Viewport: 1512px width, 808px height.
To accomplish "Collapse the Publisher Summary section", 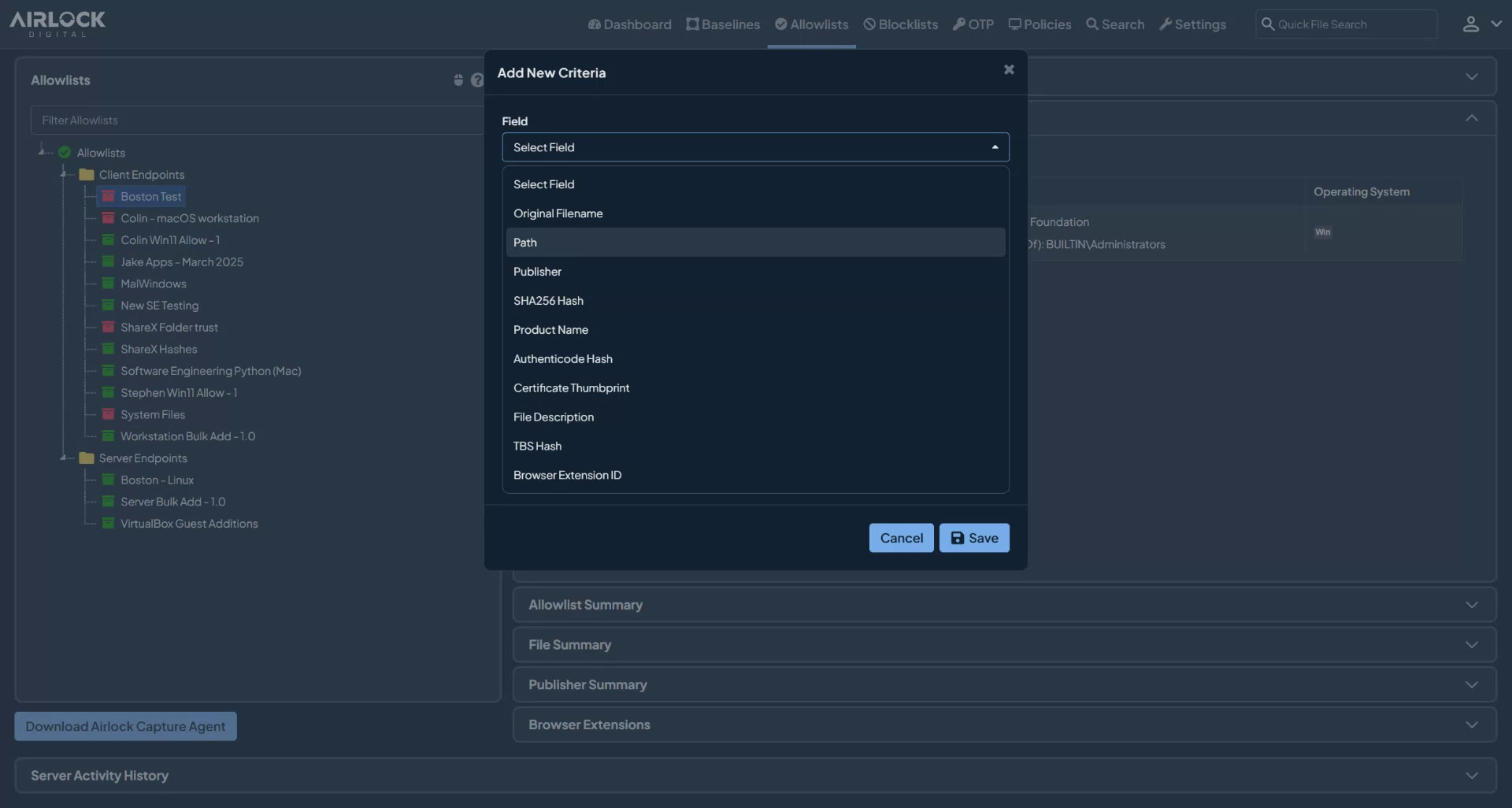I will pos(1472,684).
